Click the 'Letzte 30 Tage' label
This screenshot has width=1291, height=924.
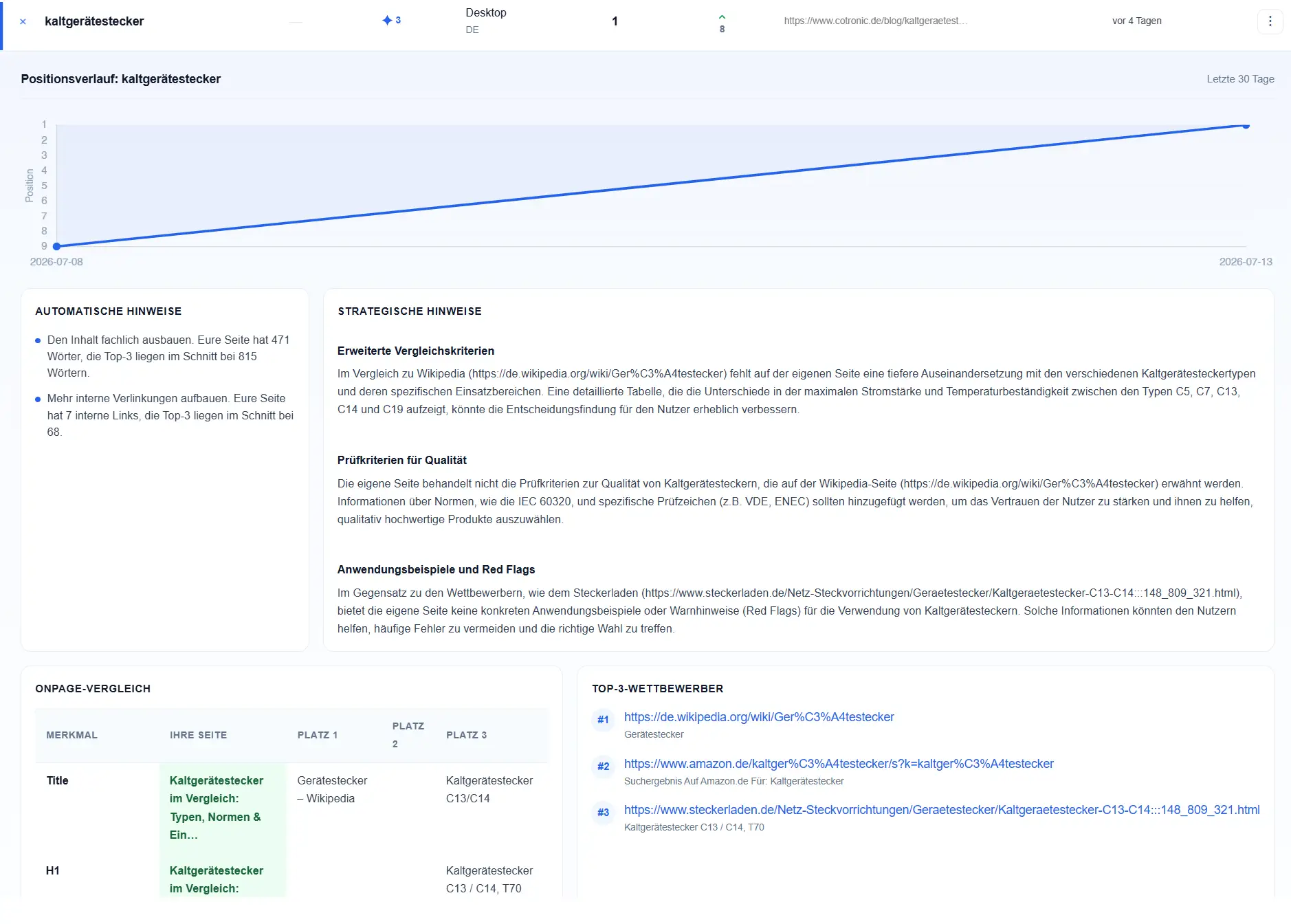1240,79
